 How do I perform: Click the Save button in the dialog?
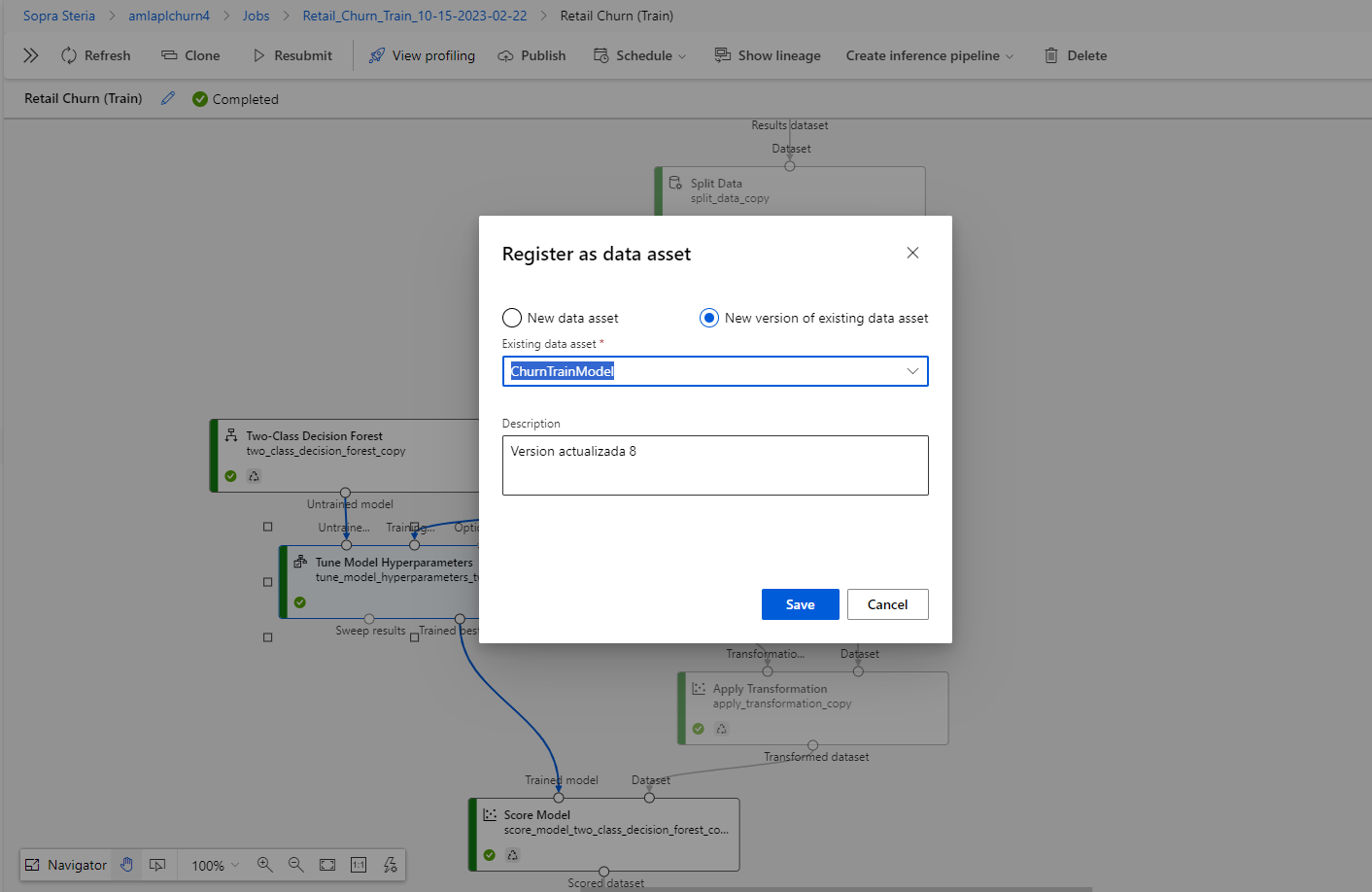[800, 603]
